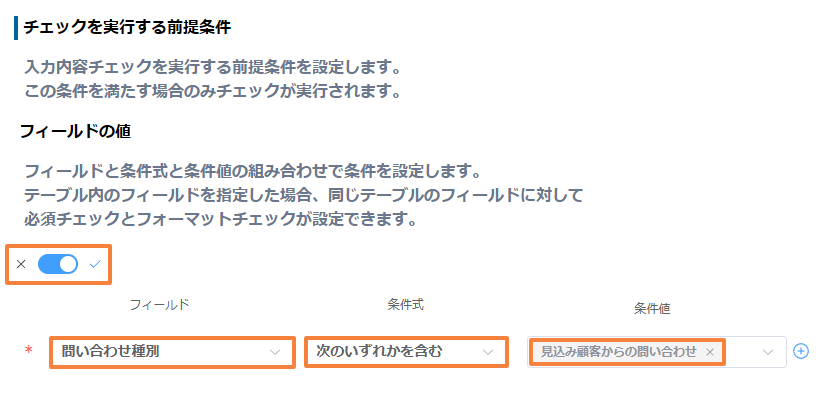Click the red required asterisk

(28, 350)
